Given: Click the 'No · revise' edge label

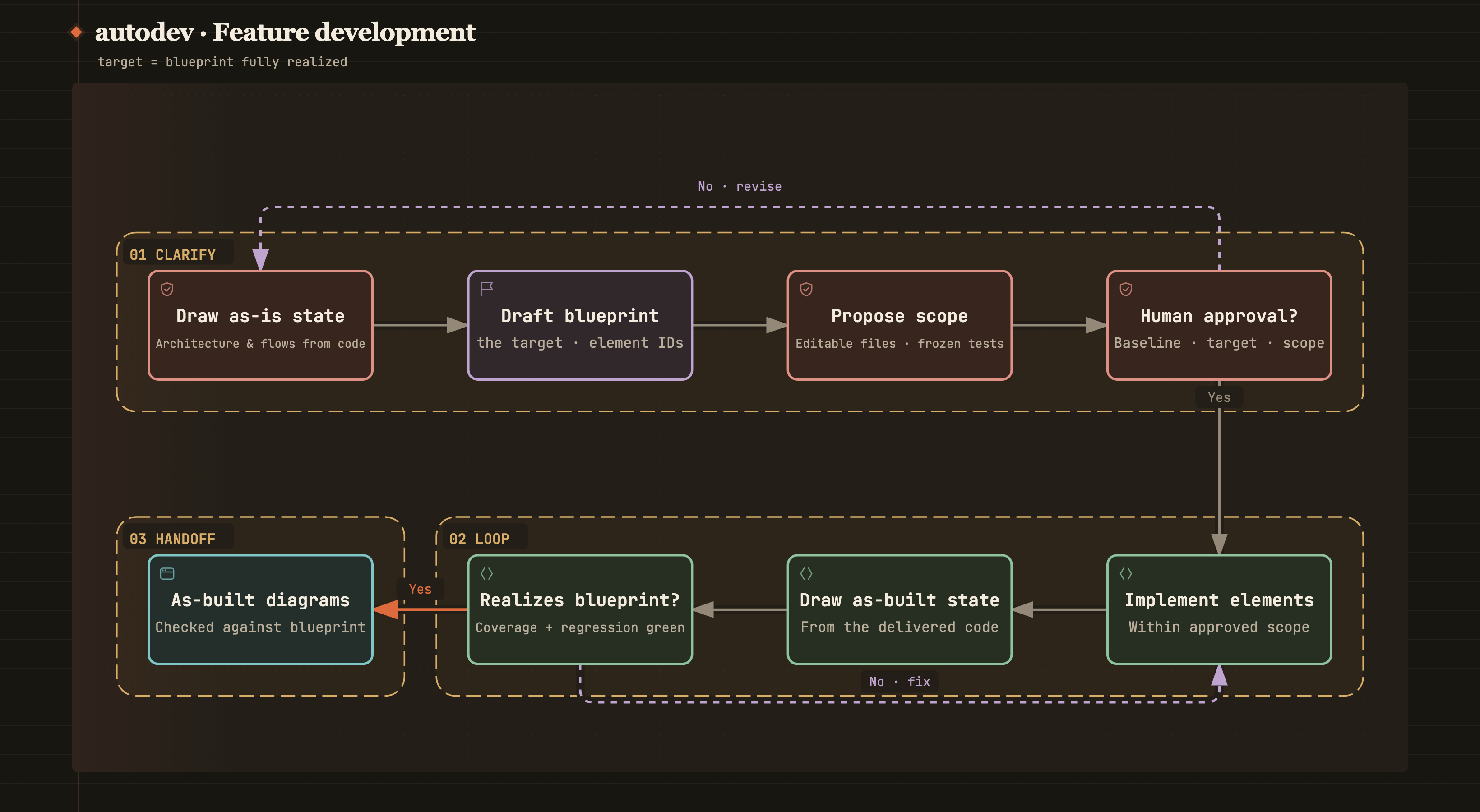Looking at the screenshot, I should [x=740, y=186].
